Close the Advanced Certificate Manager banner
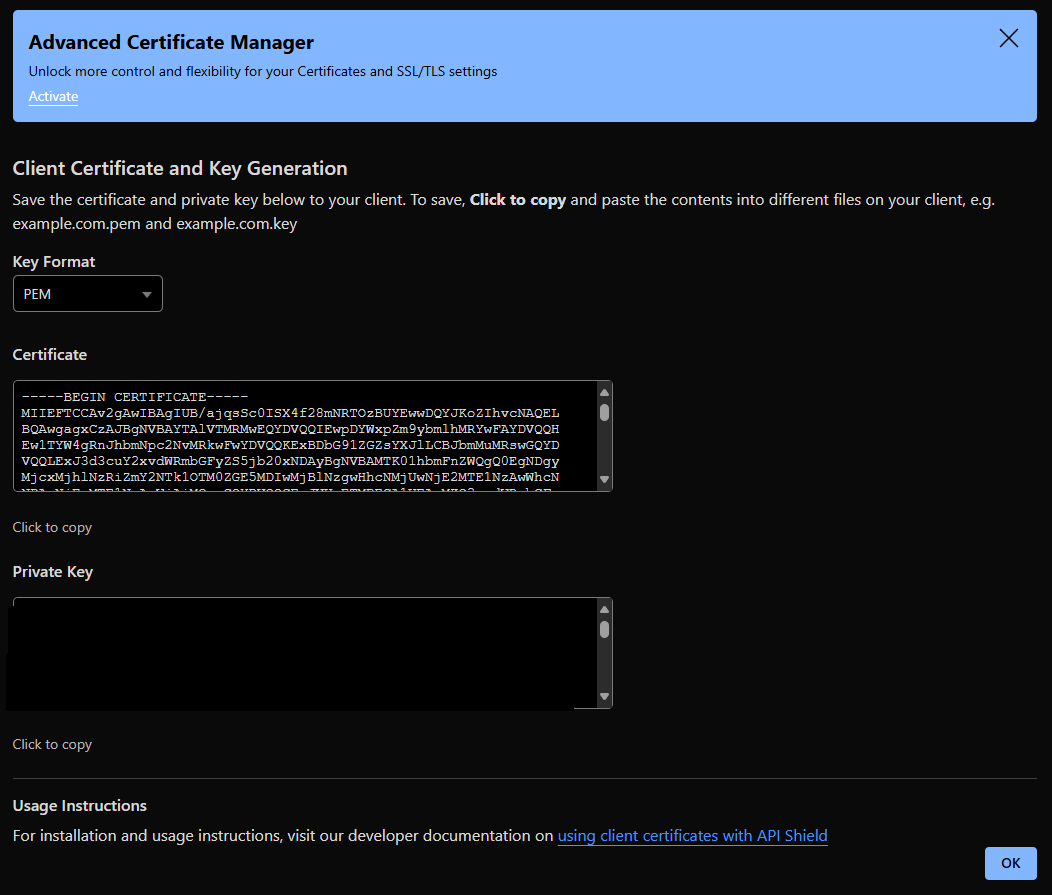Screen dimensions: 1052x895 tap(1008, 38)
